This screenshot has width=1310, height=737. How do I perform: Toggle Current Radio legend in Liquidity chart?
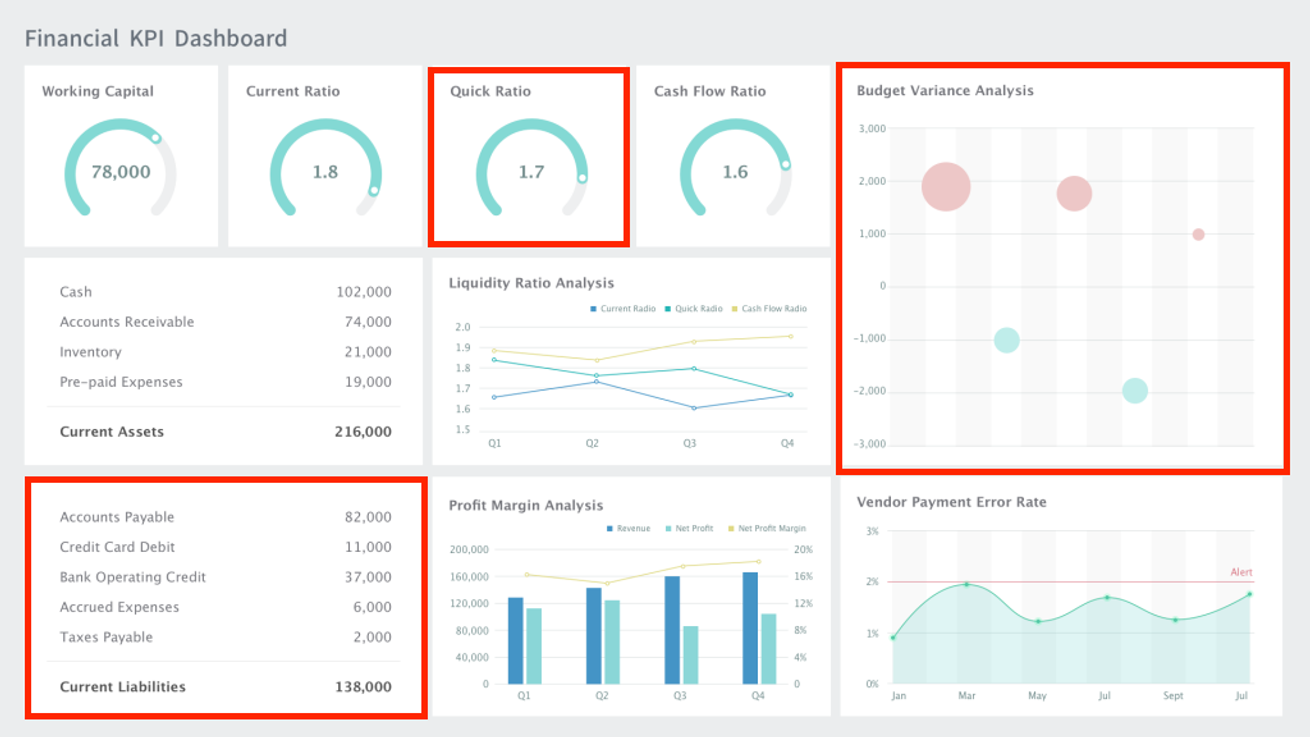pyautogui.click(x=623, y=309)
